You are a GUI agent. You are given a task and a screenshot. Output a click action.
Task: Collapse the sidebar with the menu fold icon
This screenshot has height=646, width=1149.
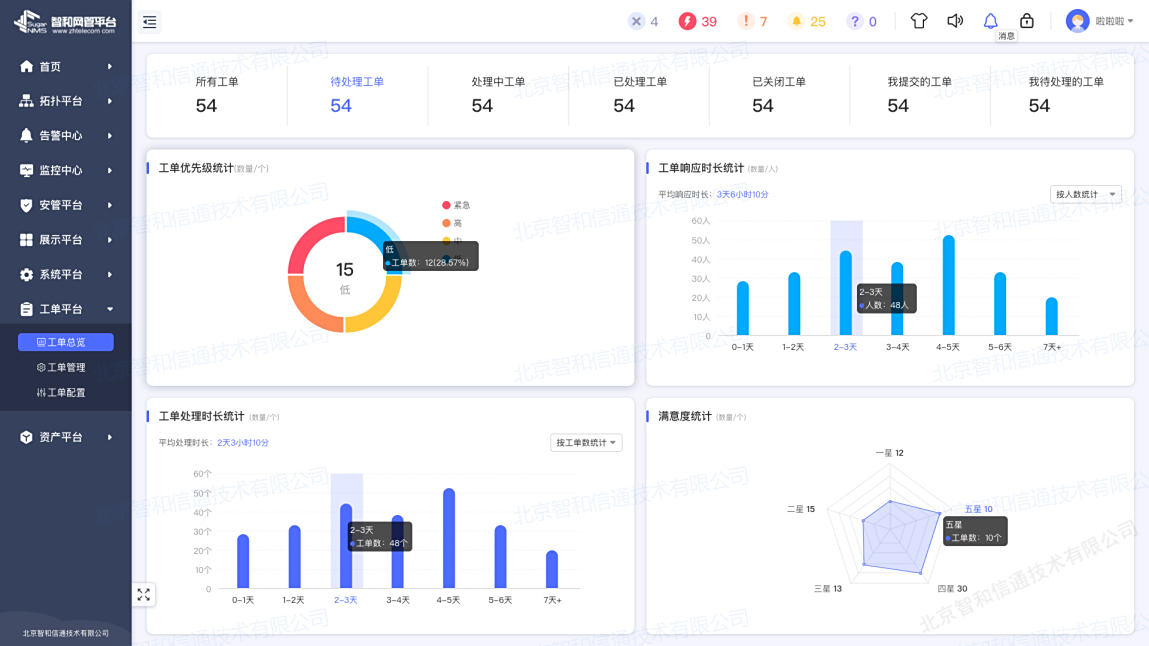(x=149, y=22)
